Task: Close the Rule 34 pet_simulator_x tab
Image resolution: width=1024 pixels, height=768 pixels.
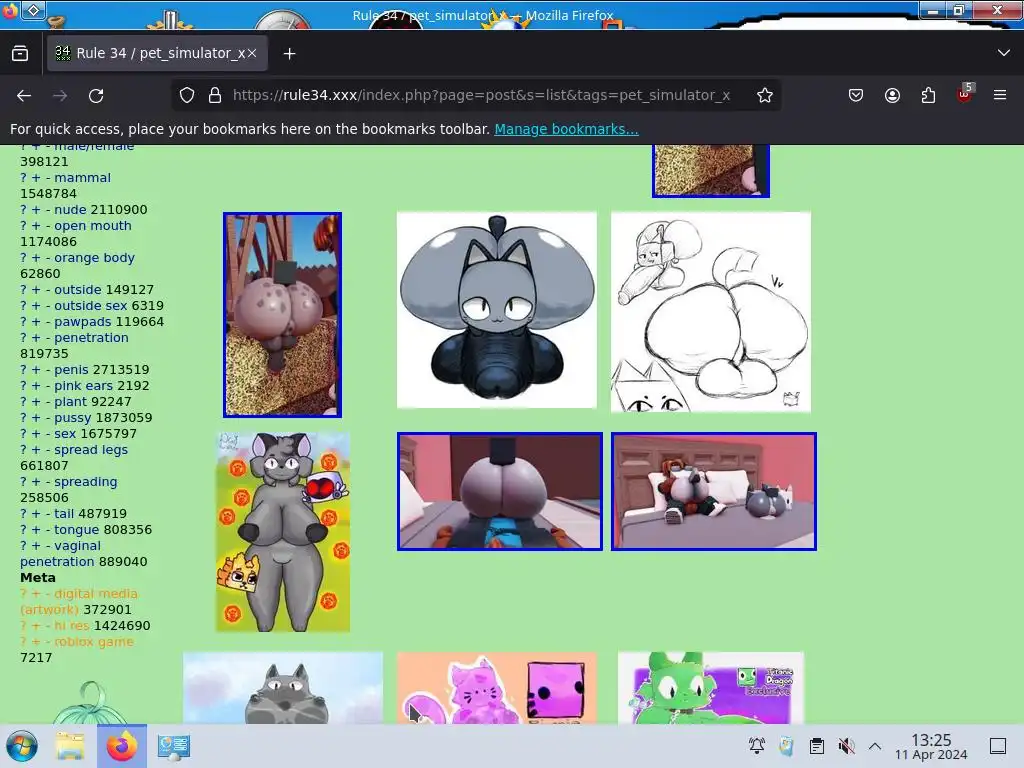Action: 252,54
